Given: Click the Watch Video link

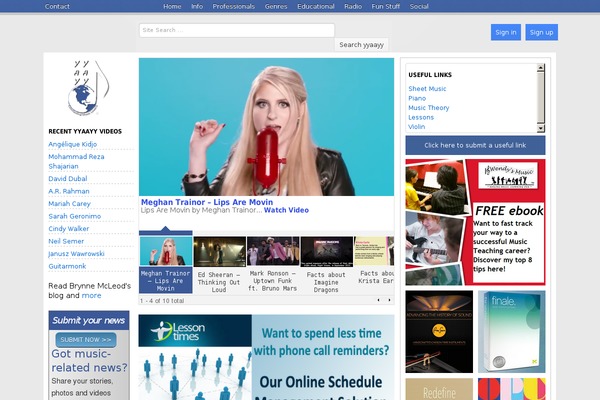Looking at the screenshot, I should (x=286, y=210).
